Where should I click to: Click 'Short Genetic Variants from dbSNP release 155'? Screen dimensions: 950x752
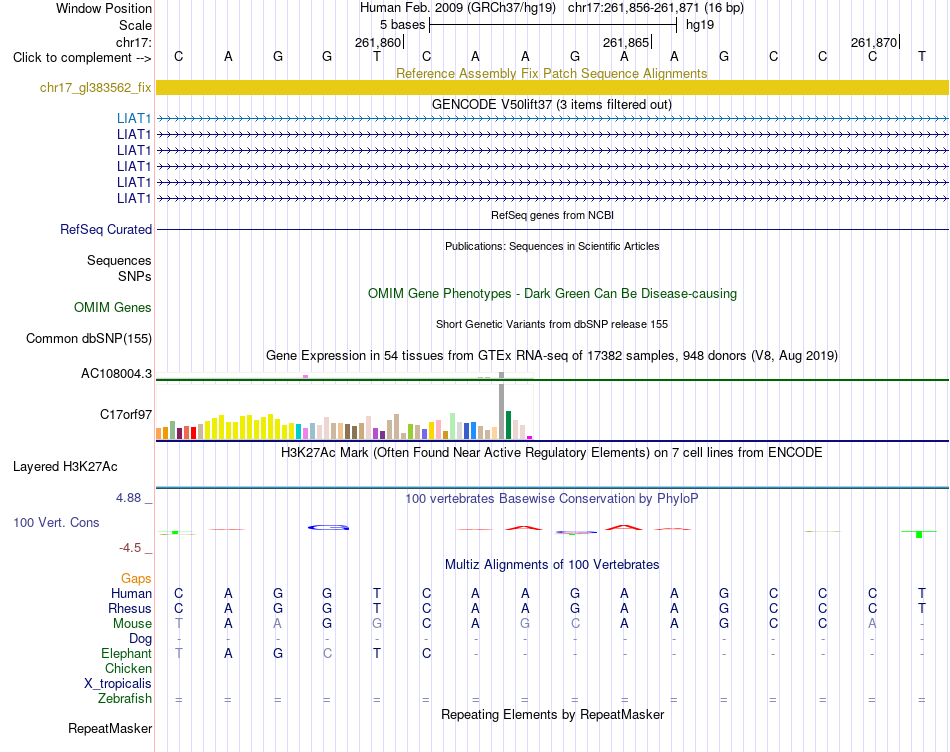coord(552,324)
